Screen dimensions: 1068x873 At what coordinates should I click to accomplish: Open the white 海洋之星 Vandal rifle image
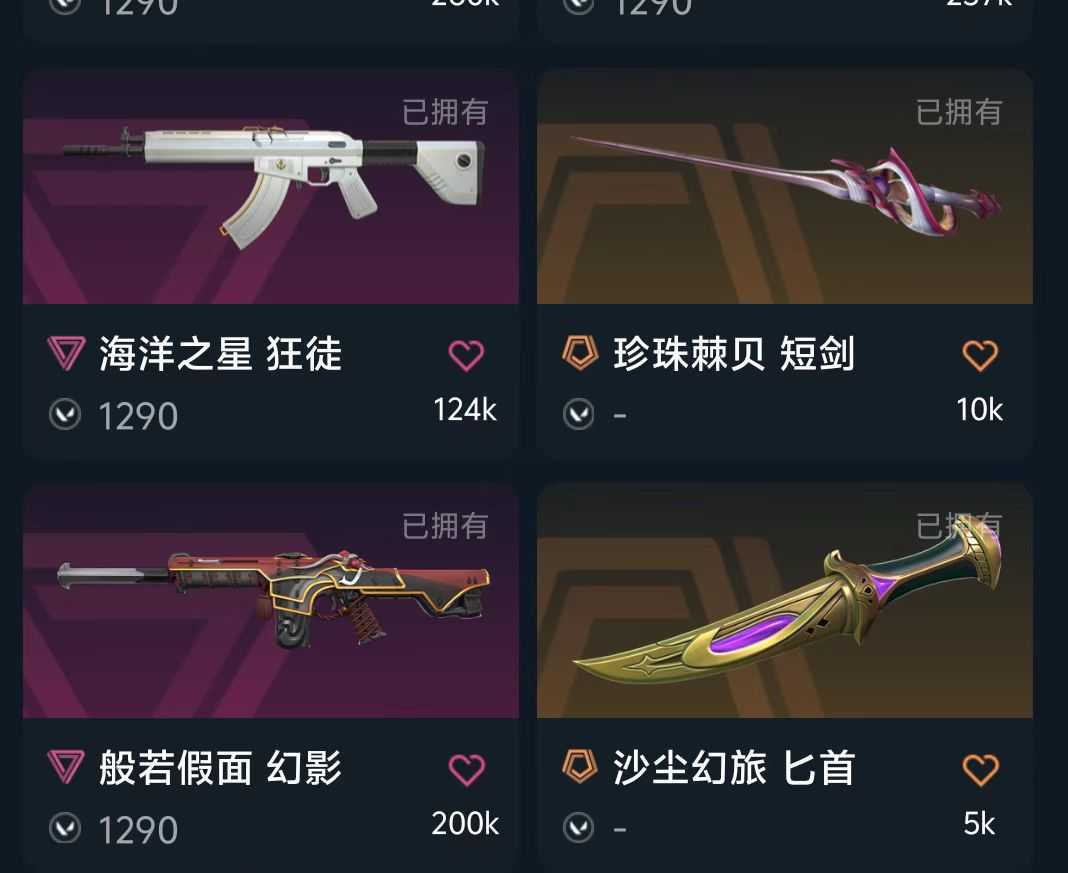point(270,186)
